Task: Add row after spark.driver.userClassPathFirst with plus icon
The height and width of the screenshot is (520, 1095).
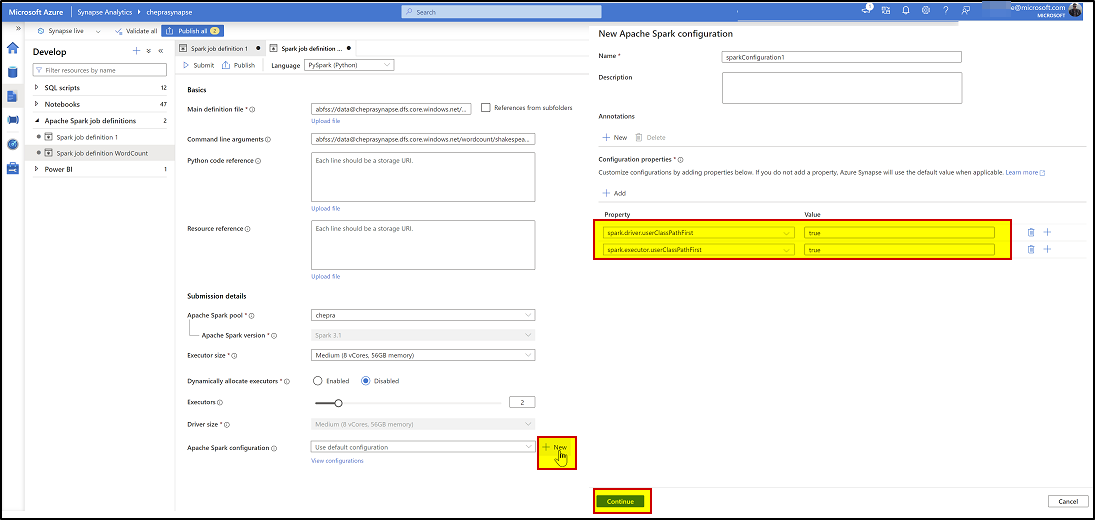Action: [1047, 232]
